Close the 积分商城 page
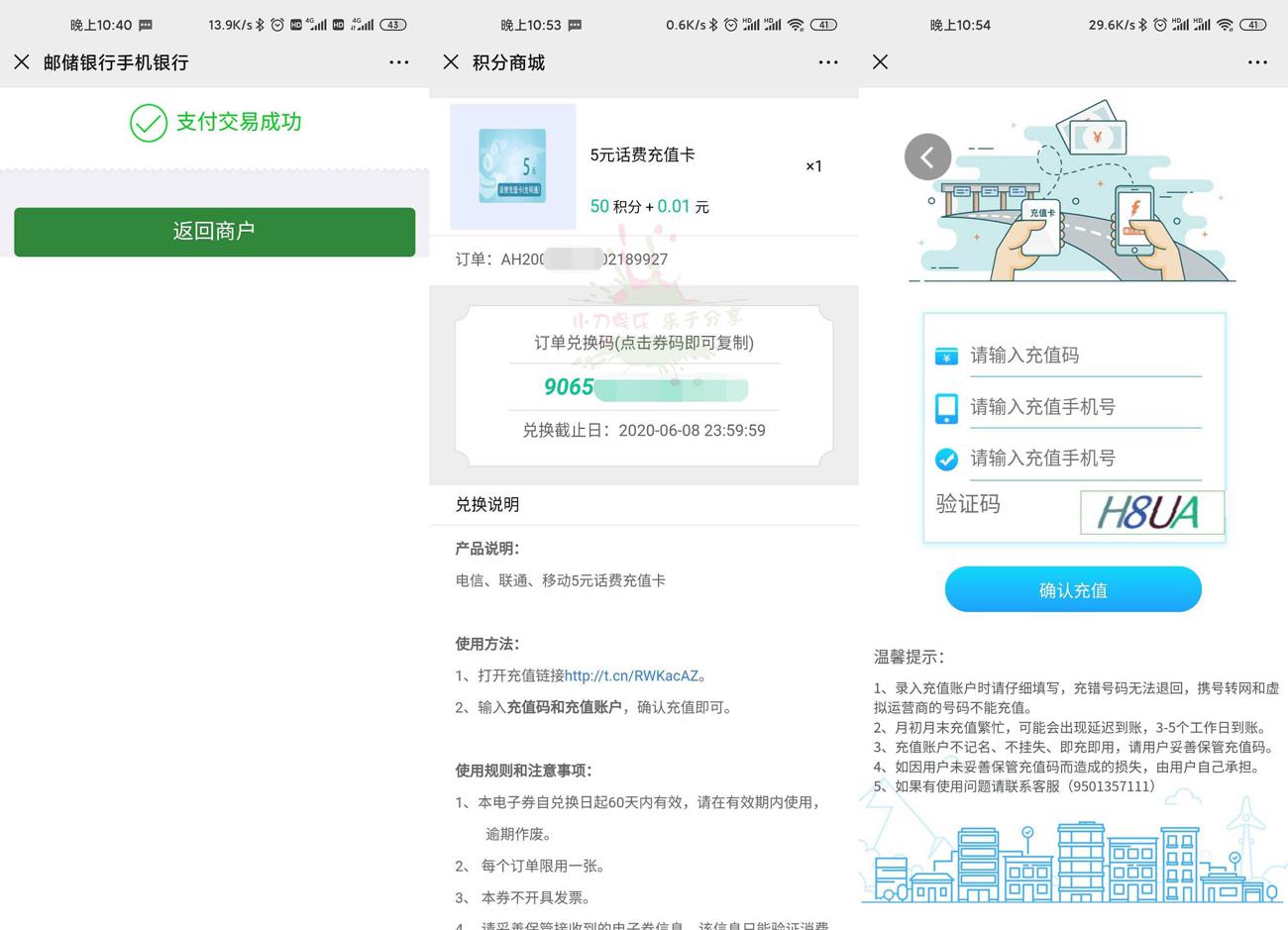 (x=451, y=62)
